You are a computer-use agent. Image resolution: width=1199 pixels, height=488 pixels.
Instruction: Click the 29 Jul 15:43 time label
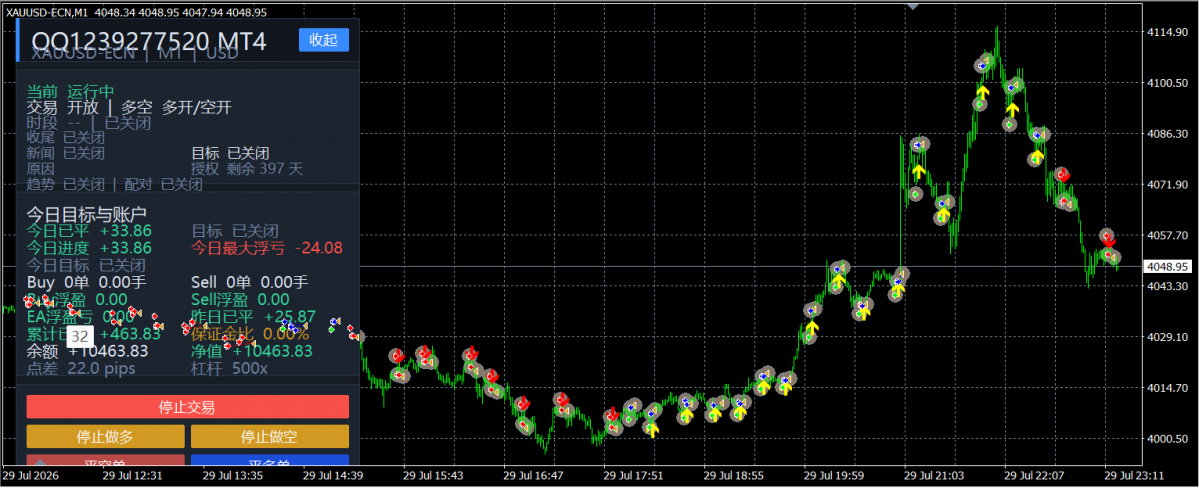[x=433, y=475]
